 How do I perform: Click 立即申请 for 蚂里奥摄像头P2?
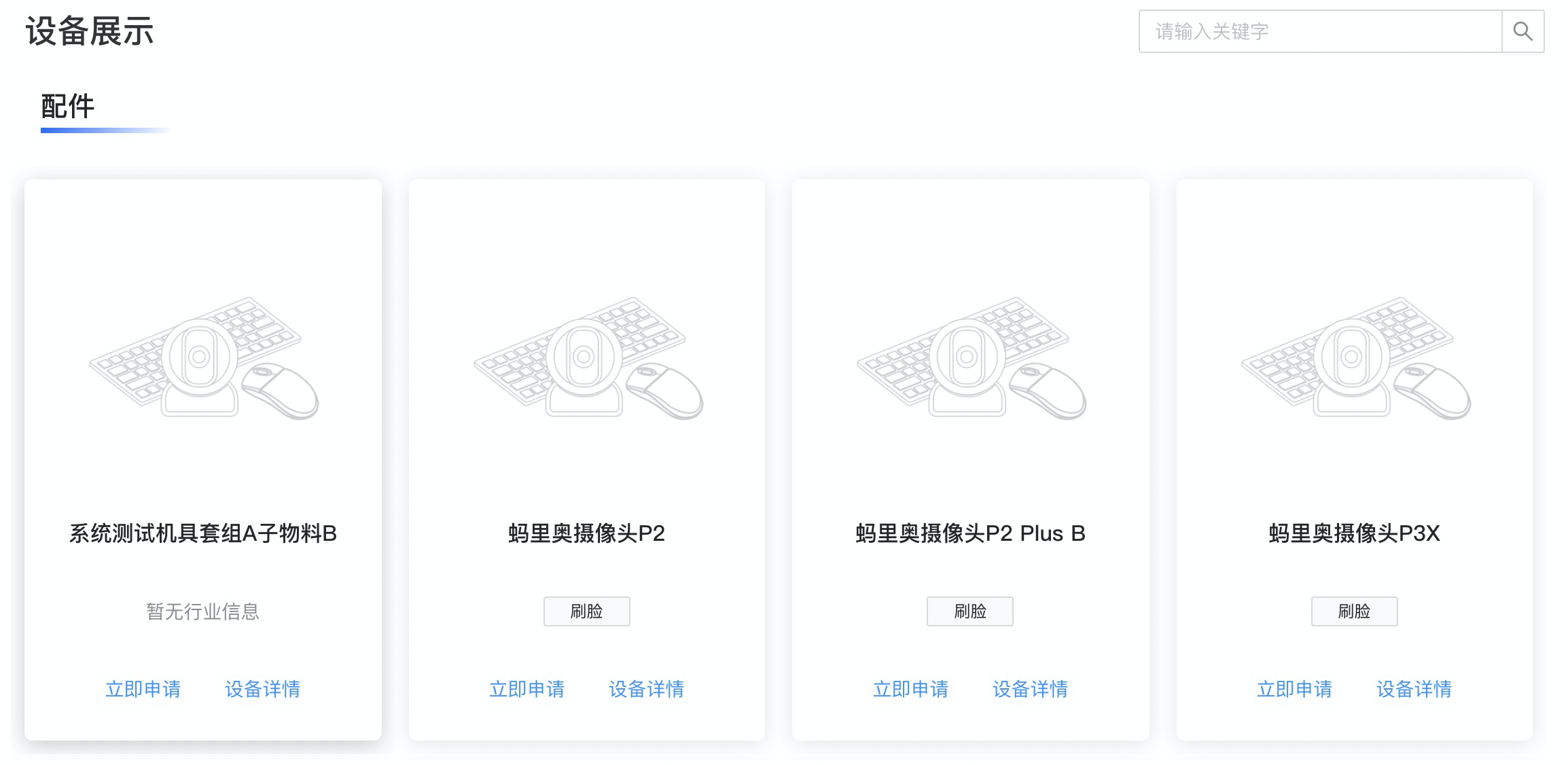(527, 689)
